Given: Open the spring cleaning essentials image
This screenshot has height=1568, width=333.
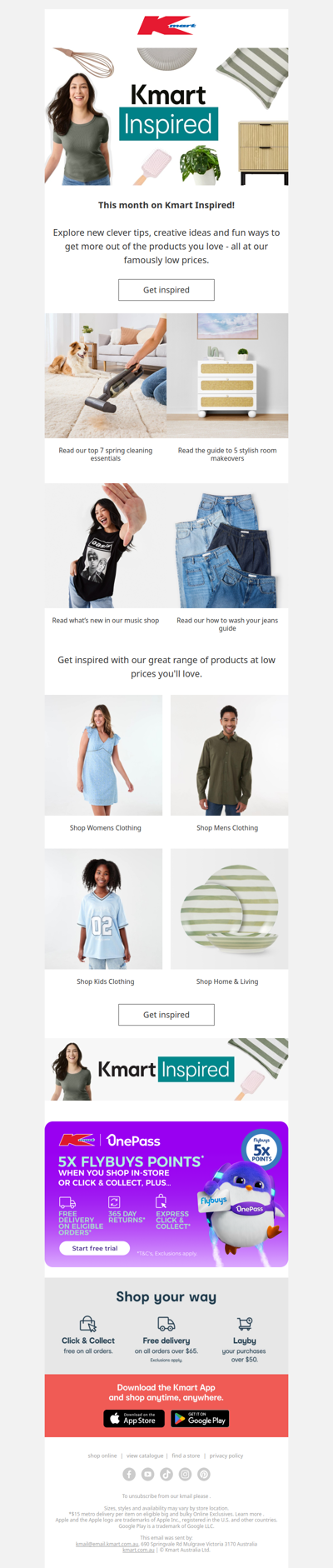Looking at the screenshot, I should (x=106, y=376).
